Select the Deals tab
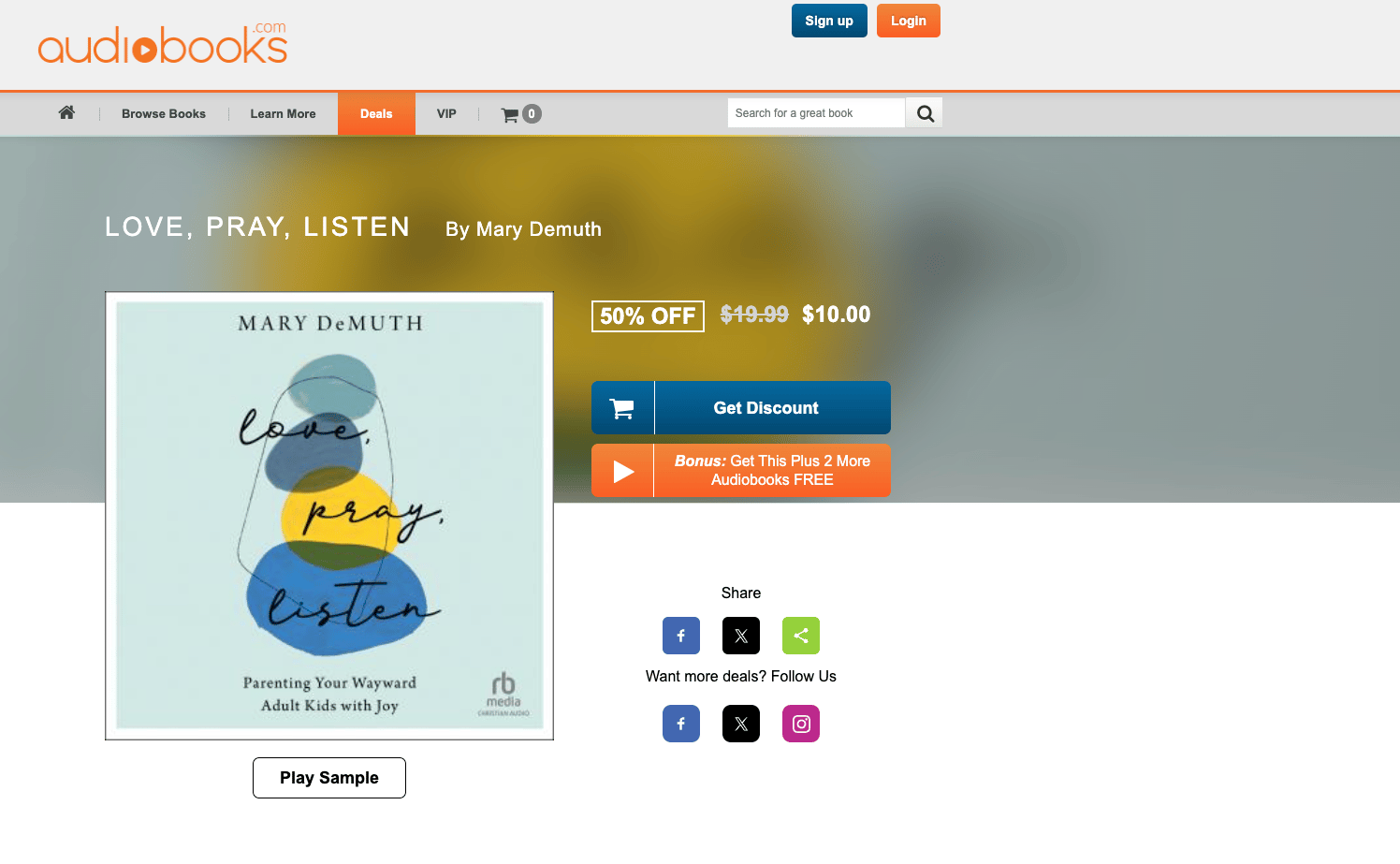The height and width of the screenshot is (864, 1400). (x=376, y=114)
